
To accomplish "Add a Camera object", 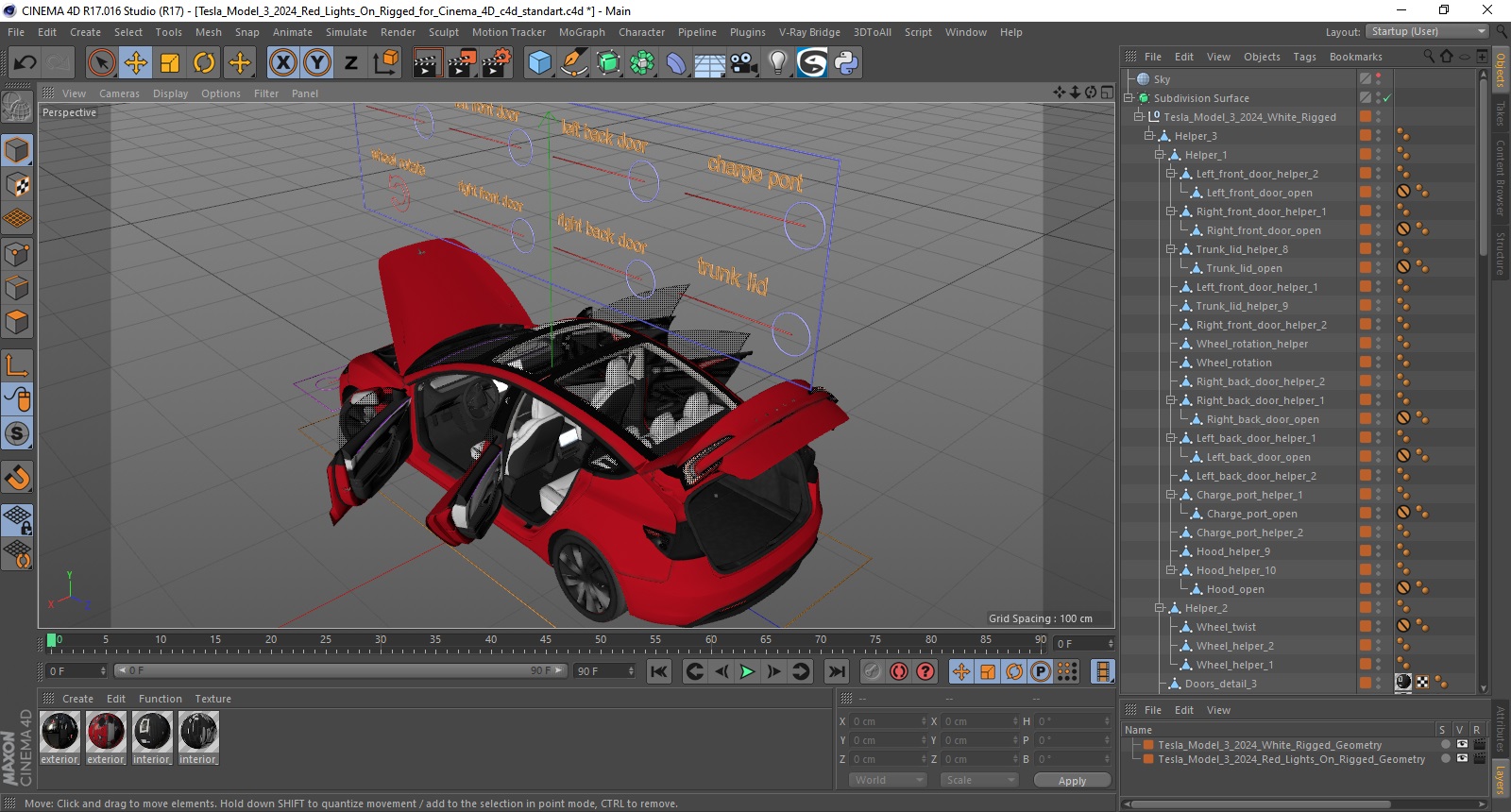I will (744, 63).
